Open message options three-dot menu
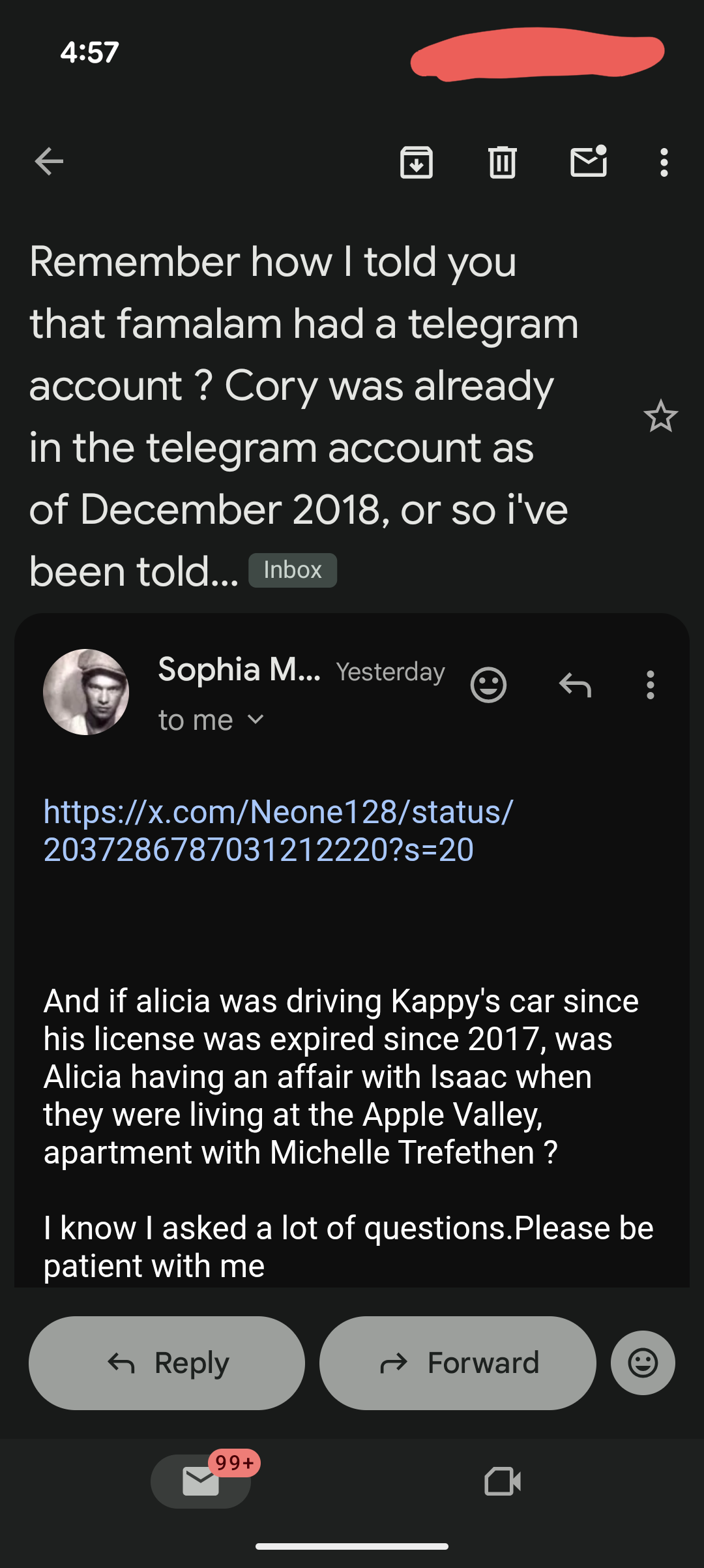Image resolution: width=704 pixels, height=1568 pixels. coord(650,685)
